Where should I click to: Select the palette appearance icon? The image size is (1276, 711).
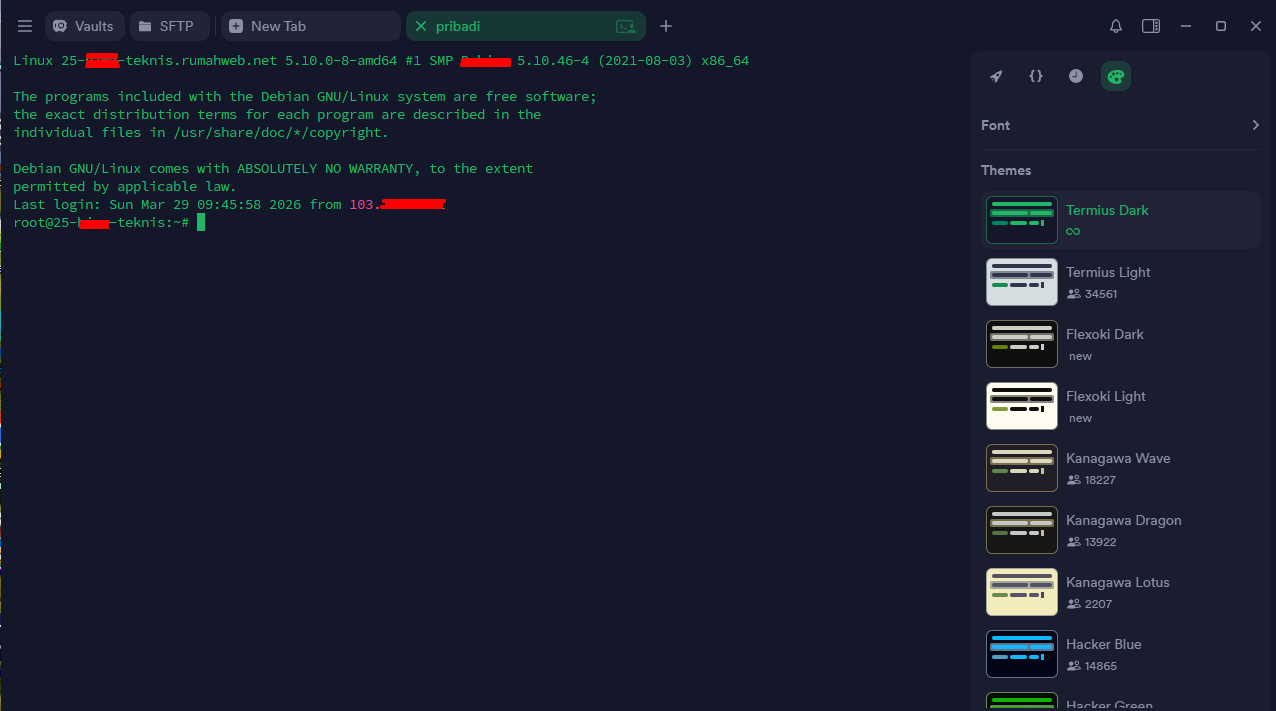[1116, 76]
